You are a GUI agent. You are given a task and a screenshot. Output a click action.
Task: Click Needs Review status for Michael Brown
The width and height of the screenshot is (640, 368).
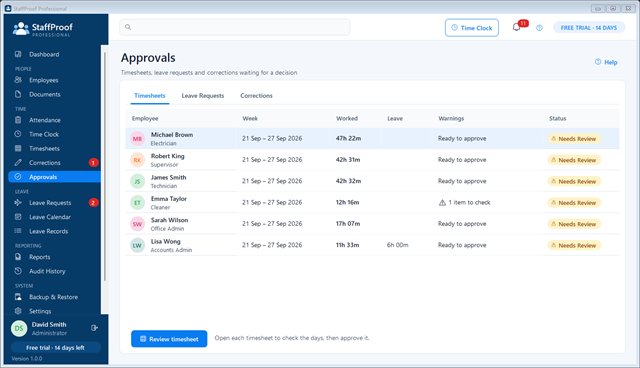574,139
